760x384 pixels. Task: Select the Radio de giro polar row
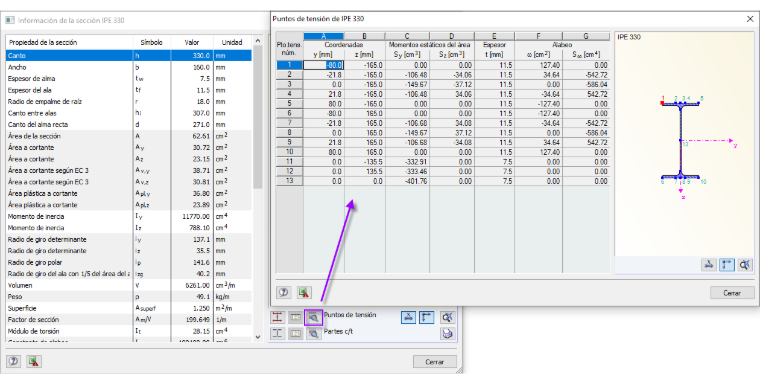pos(129,262)
